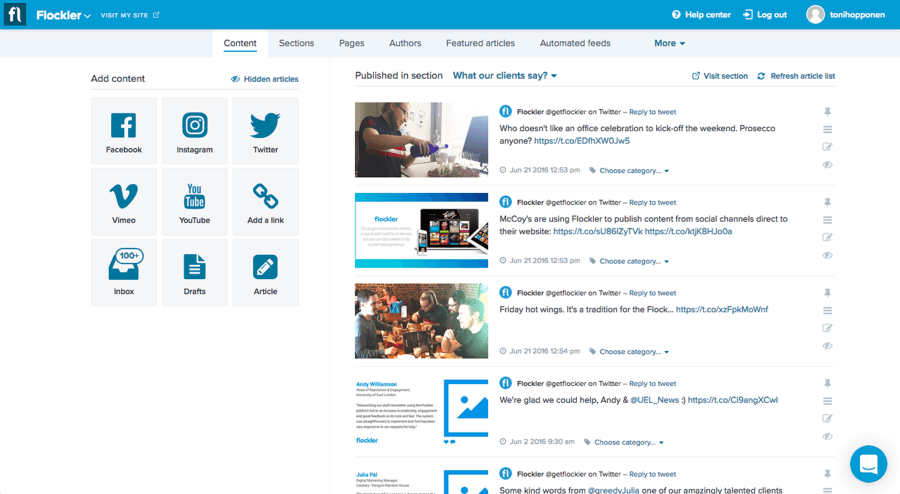Pin the Prosecco office celebration tweet
Viewport: 900px width, 494px height.
coord(827,111)
